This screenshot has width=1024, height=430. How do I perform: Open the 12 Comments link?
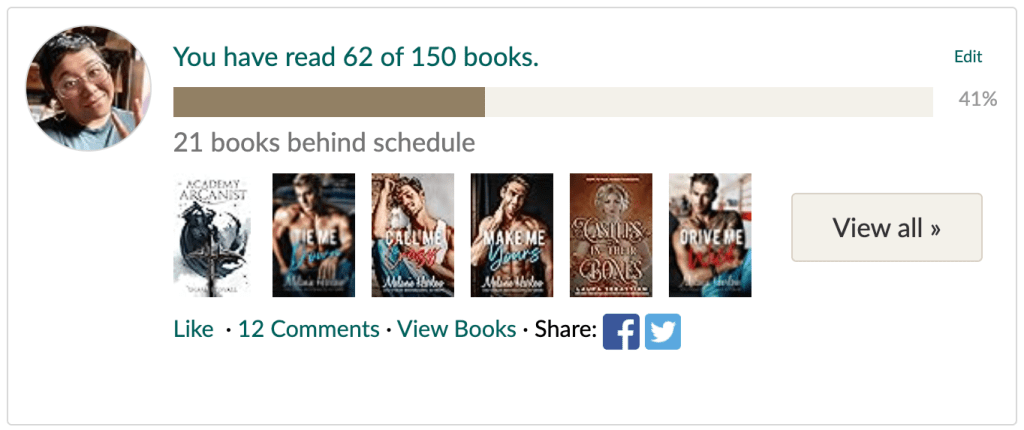pyautogui.click(x=308, y=329)
